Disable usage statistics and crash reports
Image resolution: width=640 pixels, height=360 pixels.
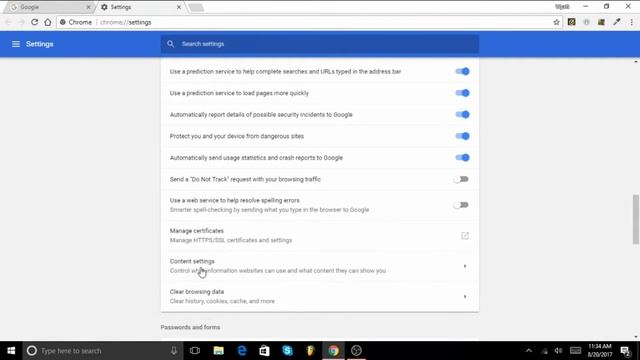click(462, 158)
